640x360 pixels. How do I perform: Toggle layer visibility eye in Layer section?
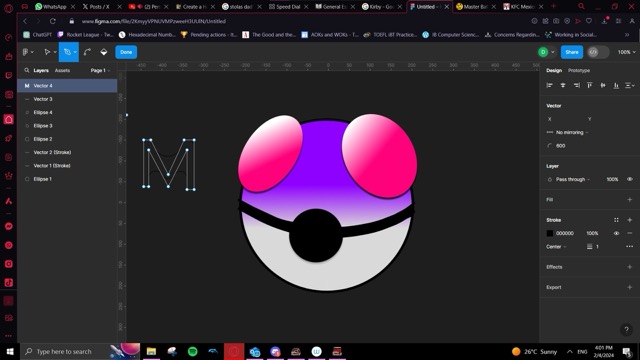coord(630,179)
